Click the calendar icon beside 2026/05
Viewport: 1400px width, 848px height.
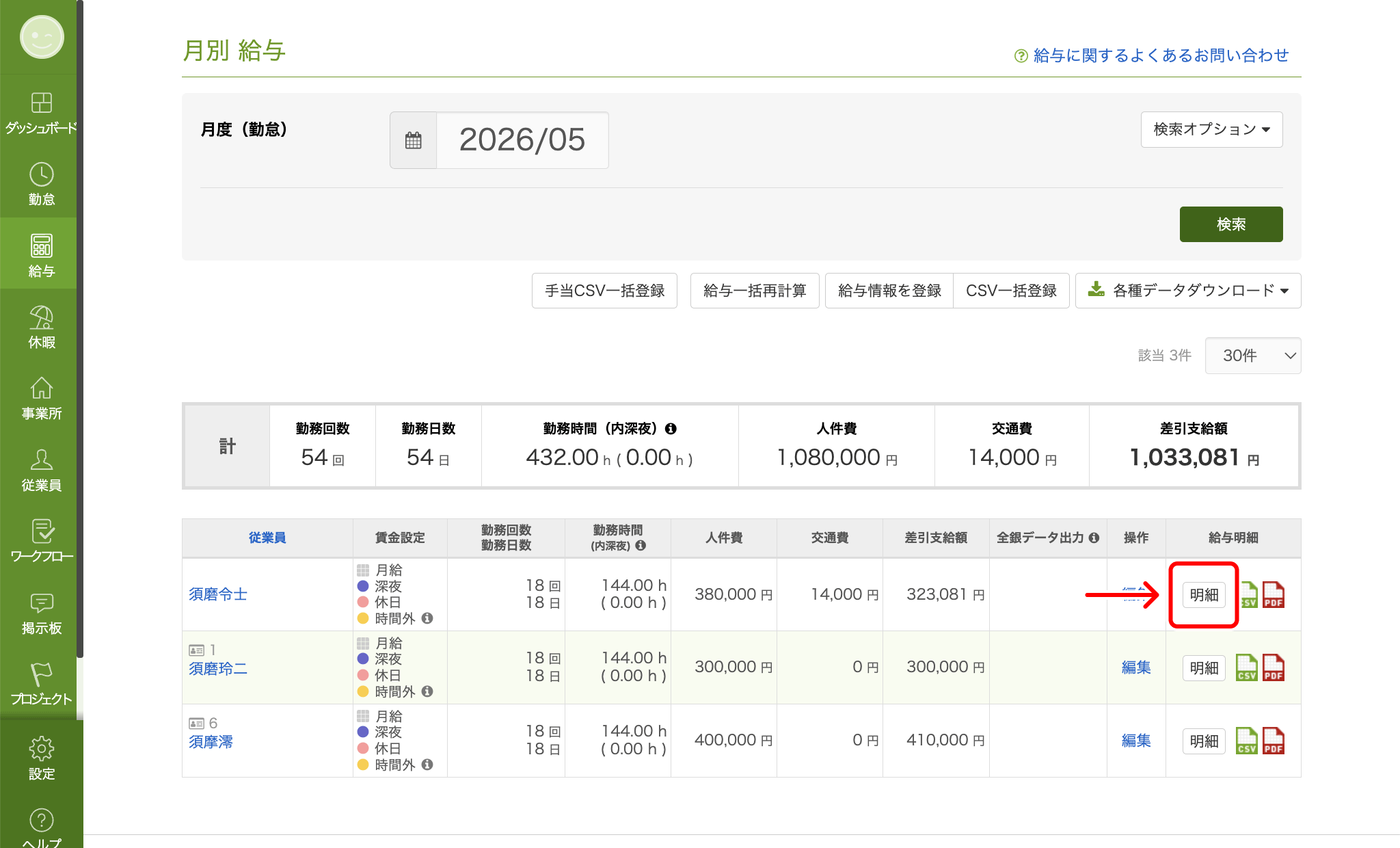pyautogui.click(x=413, y=140)
